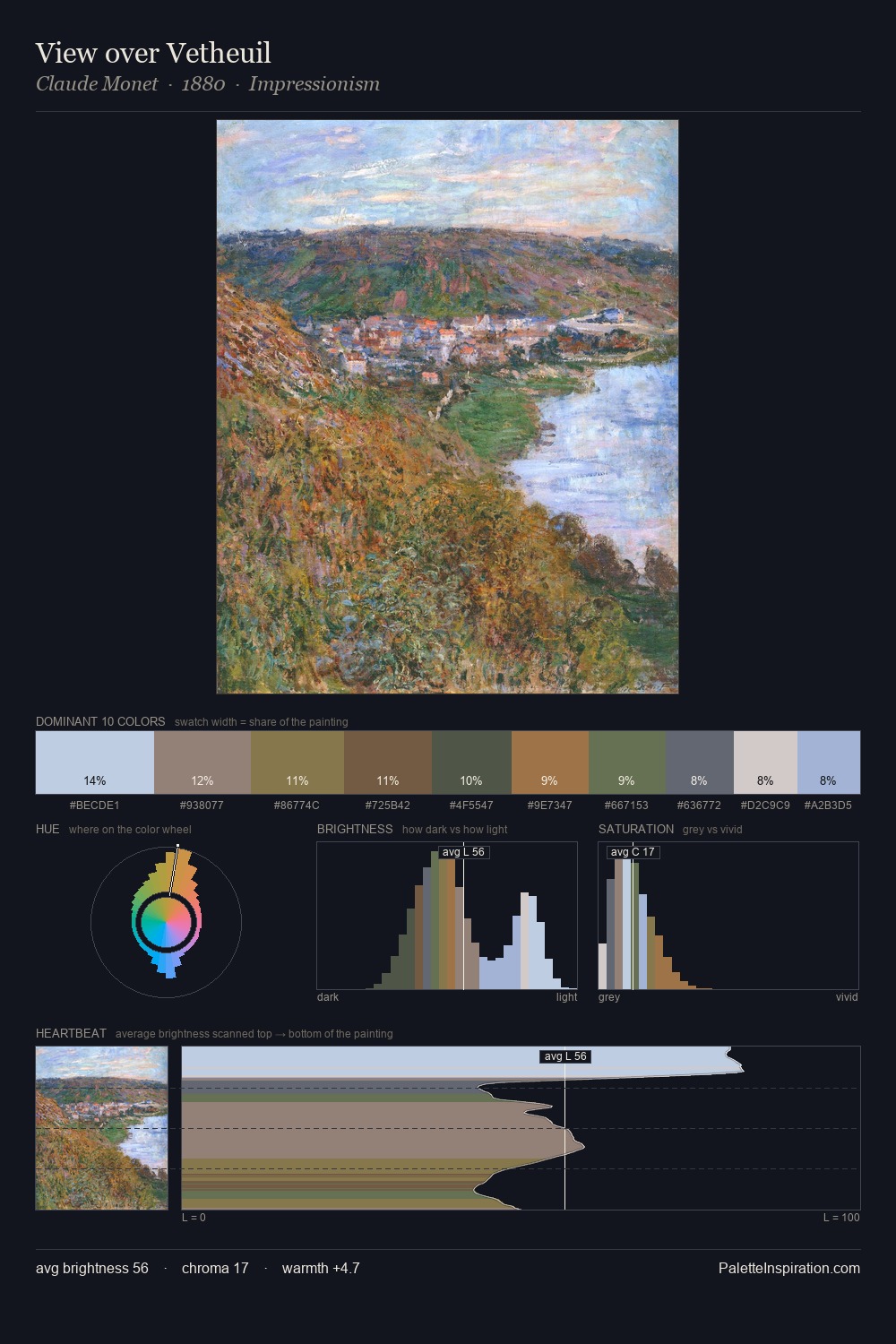Click the artist name Claude Monet
The width and height of the screenshot is (896, 1344).
(97, 84)
